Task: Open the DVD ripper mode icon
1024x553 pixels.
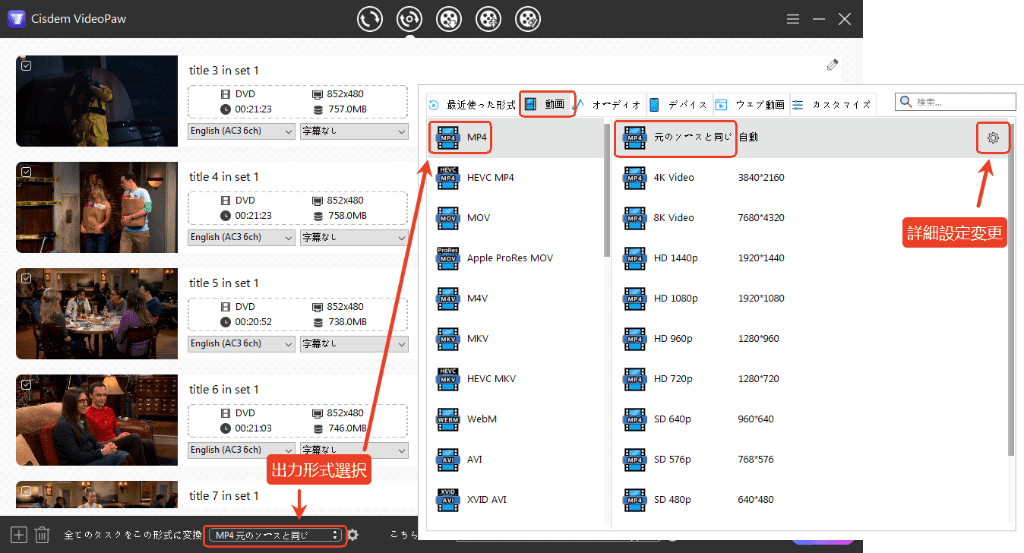Action: [409, 19]
